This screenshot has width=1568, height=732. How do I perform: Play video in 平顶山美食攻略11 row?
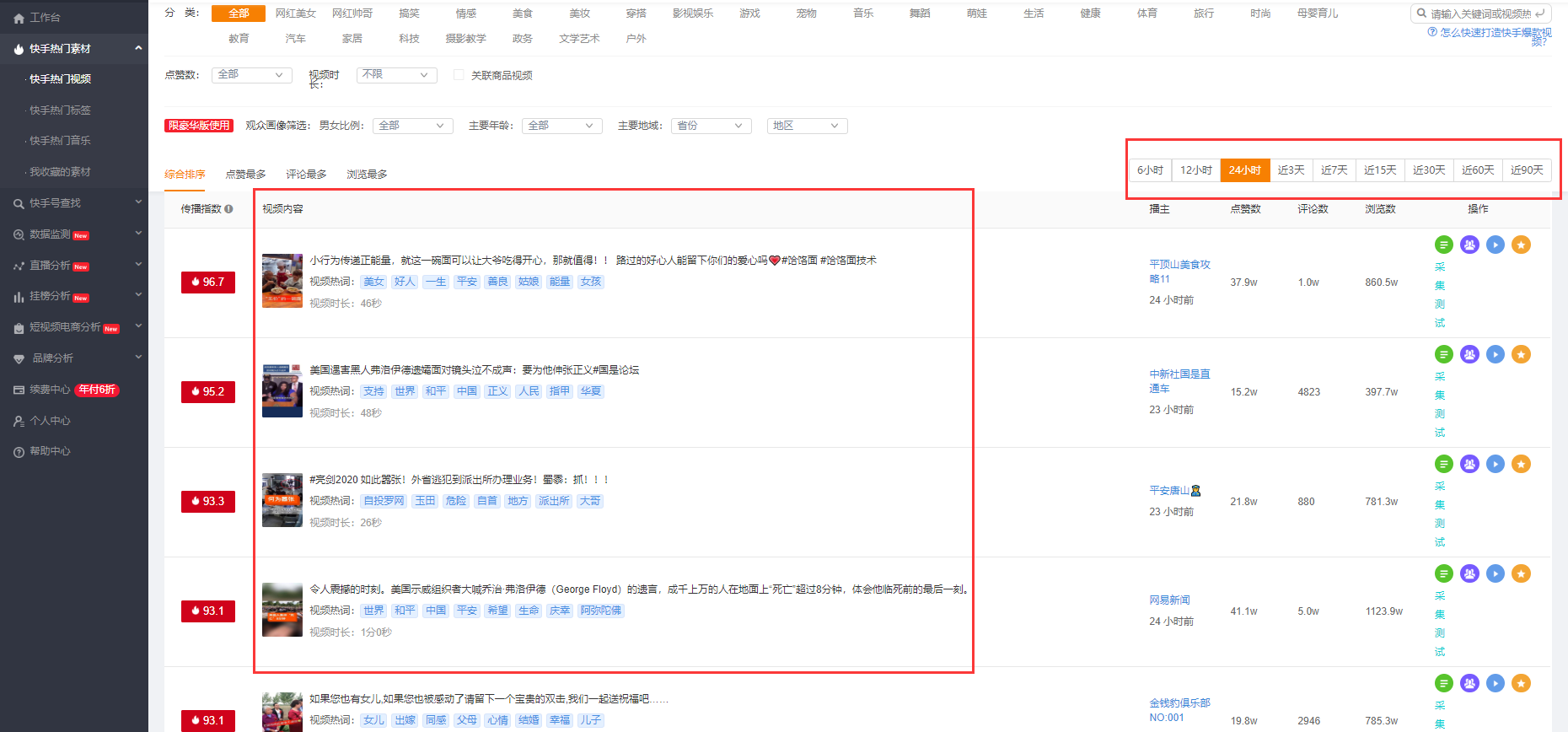coord(1496,245)
